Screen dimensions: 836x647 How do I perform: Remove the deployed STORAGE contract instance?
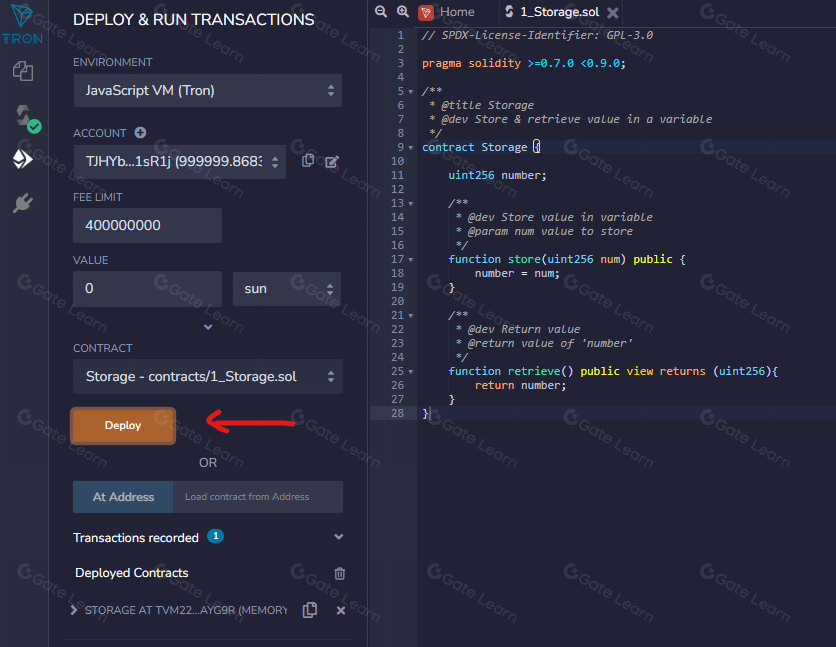pos(340,610)
